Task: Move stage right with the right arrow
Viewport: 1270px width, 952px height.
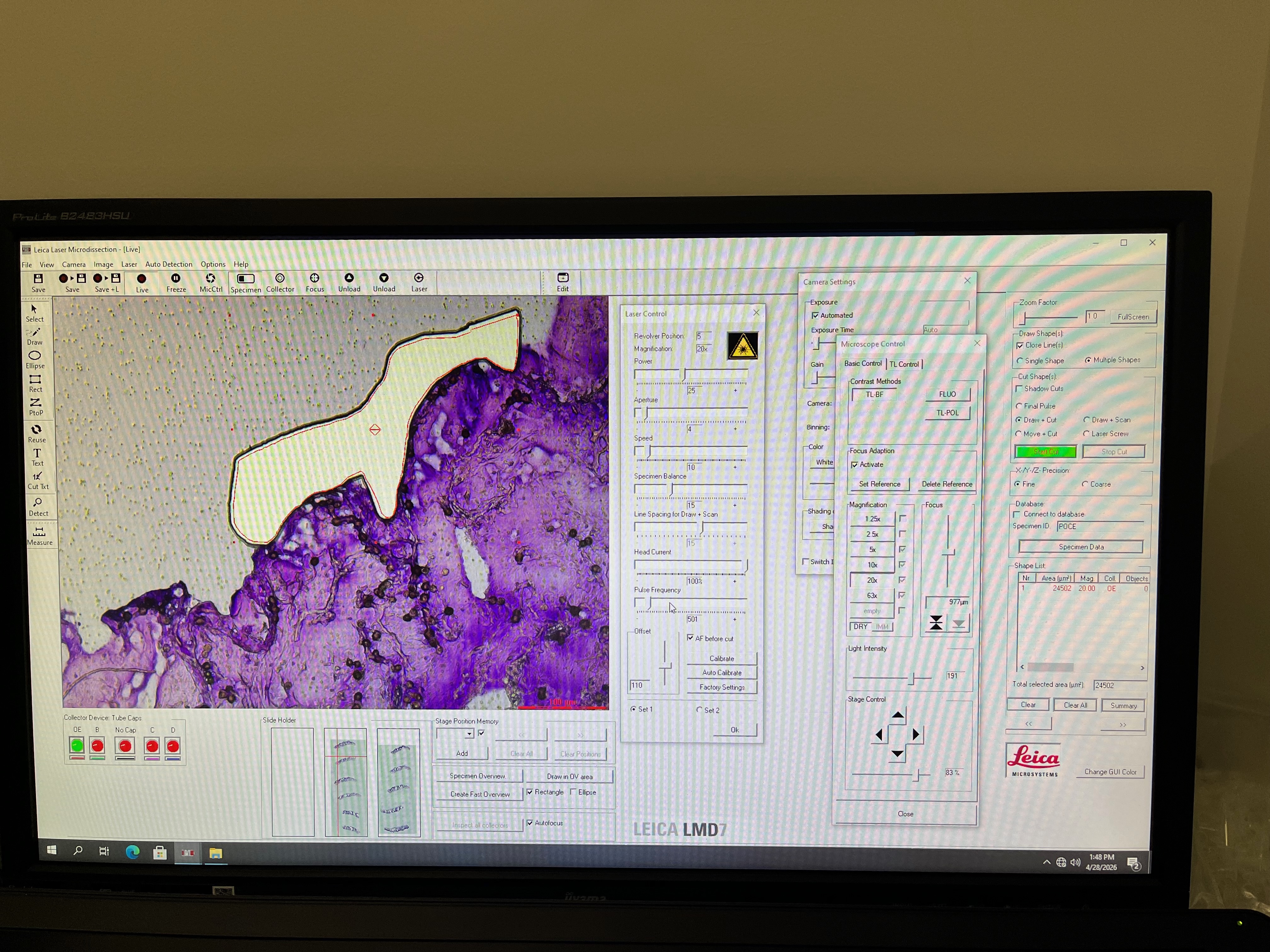Action: [916, 734]
